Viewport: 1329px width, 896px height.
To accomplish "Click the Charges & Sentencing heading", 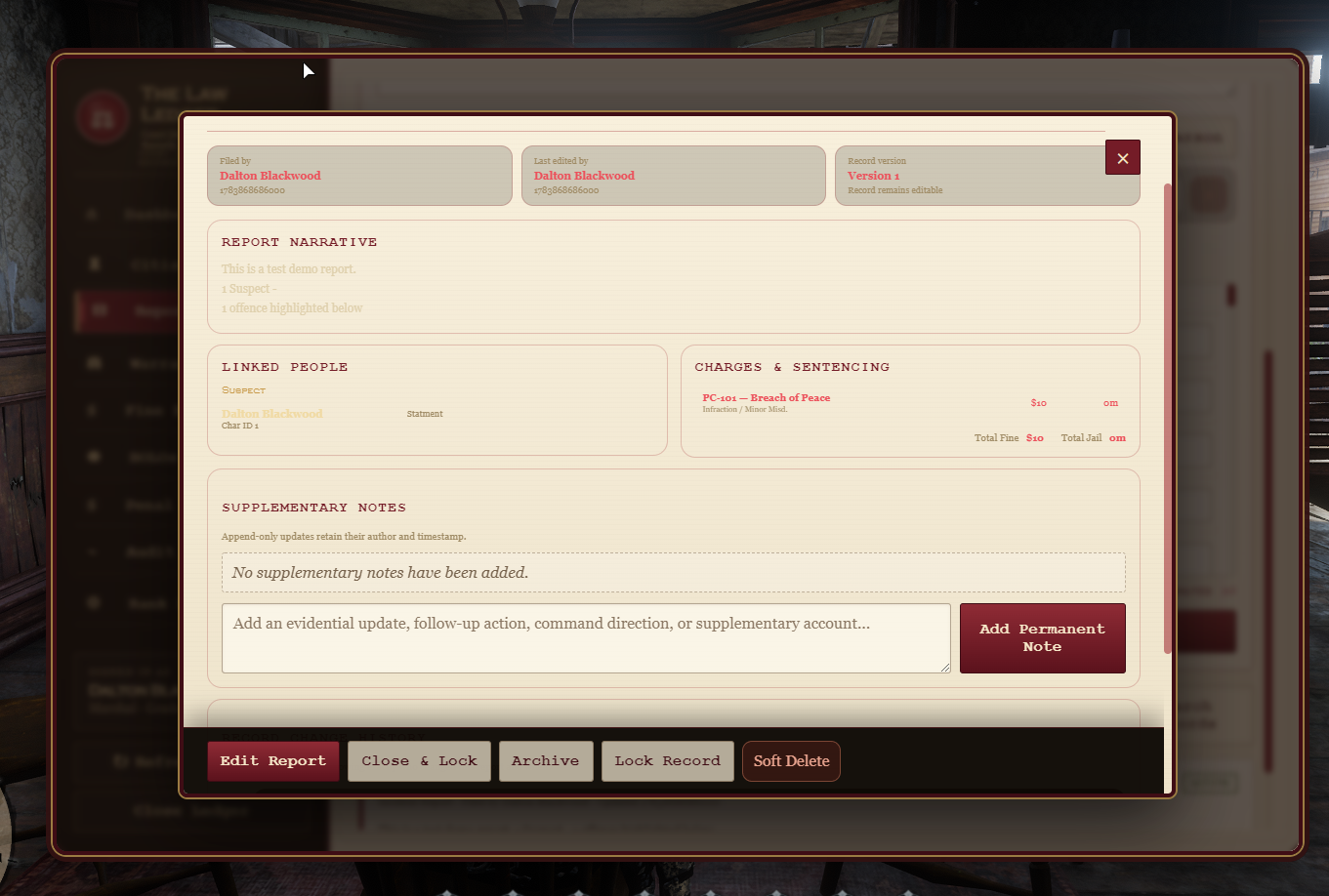I will [792, 367].
